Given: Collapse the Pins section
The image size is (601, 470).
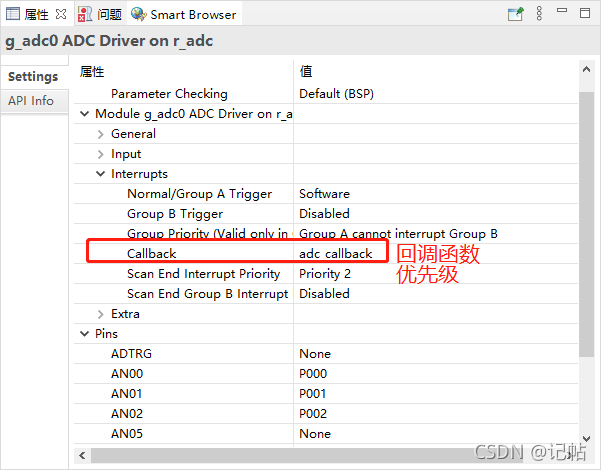Looking at the screenshot, I should coord(85,334).
